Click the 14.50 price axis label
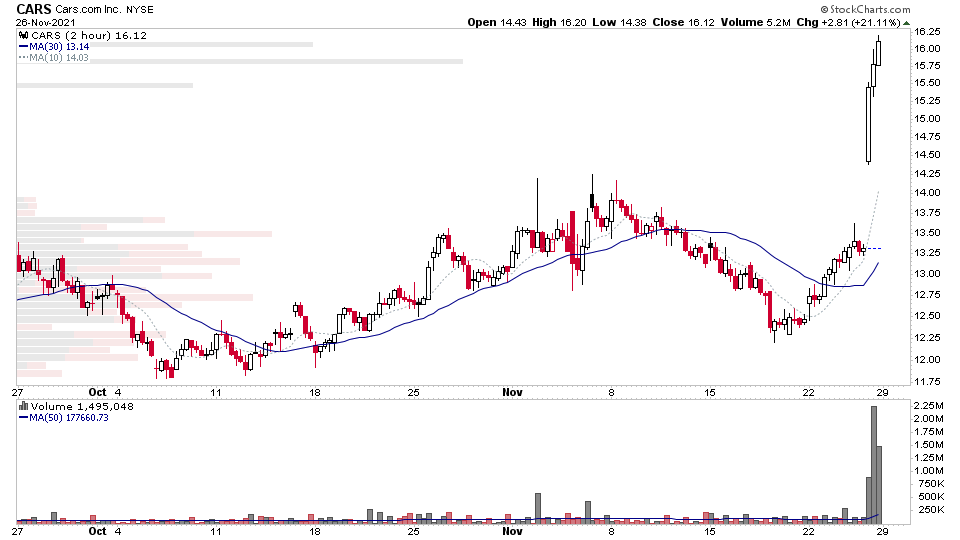 tap(928, 156)
